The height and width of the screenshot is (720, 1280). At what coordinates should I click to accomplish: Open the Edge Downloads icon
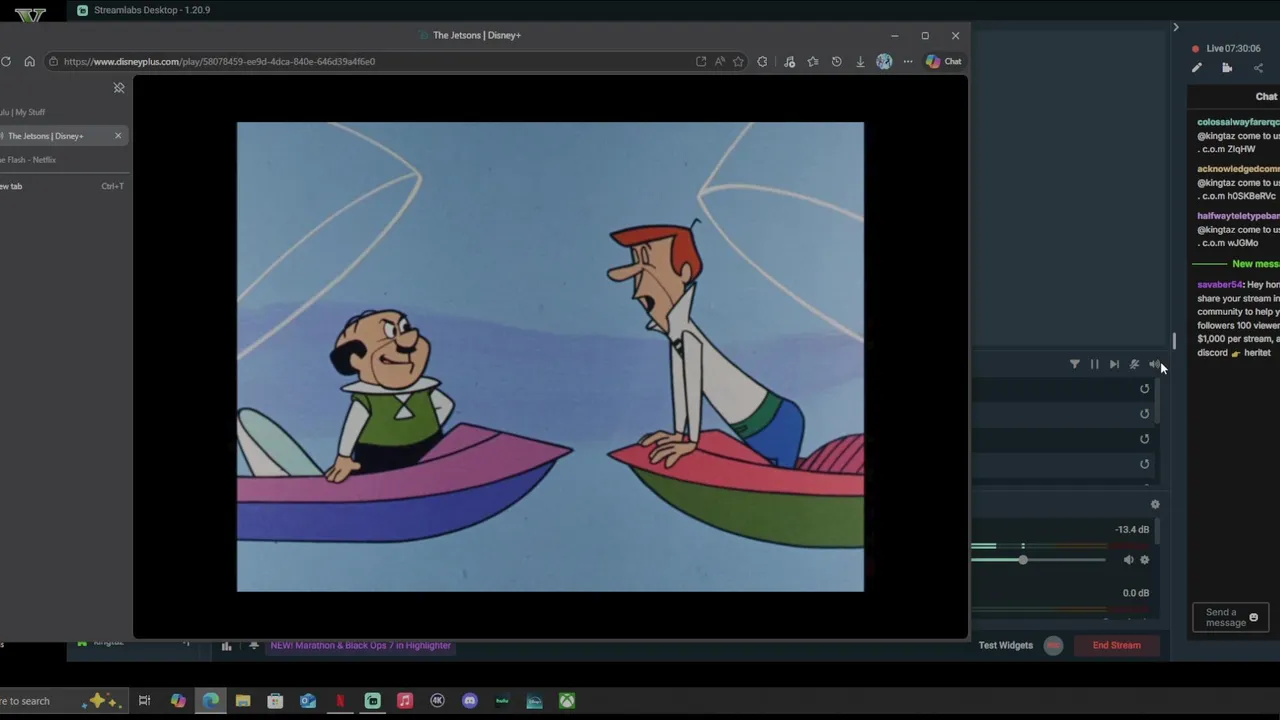click(x=860, y=61)
